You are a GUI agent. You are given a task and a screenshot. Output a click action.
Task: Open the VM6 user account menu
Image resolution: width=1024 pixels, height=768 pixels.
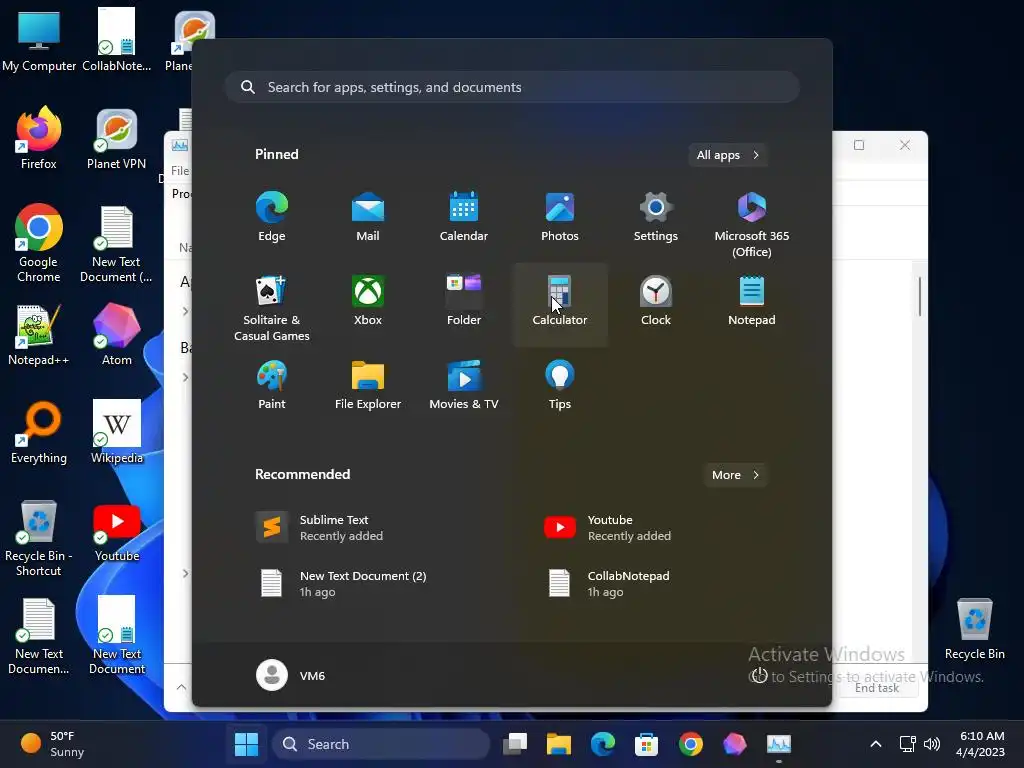291,675
